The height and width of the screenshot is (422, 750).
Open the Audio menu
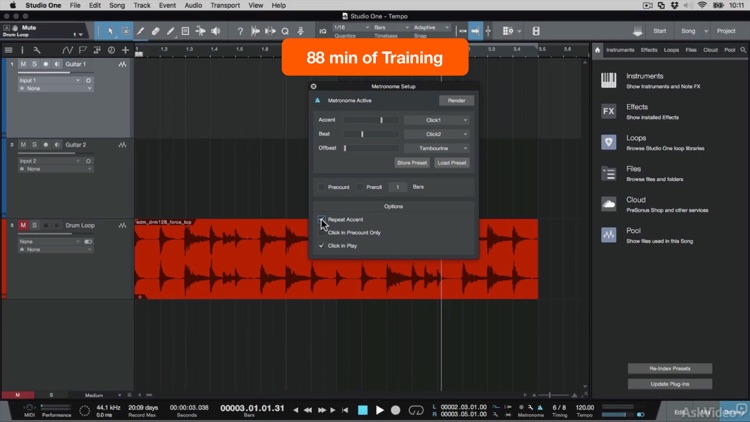point(193,5)
